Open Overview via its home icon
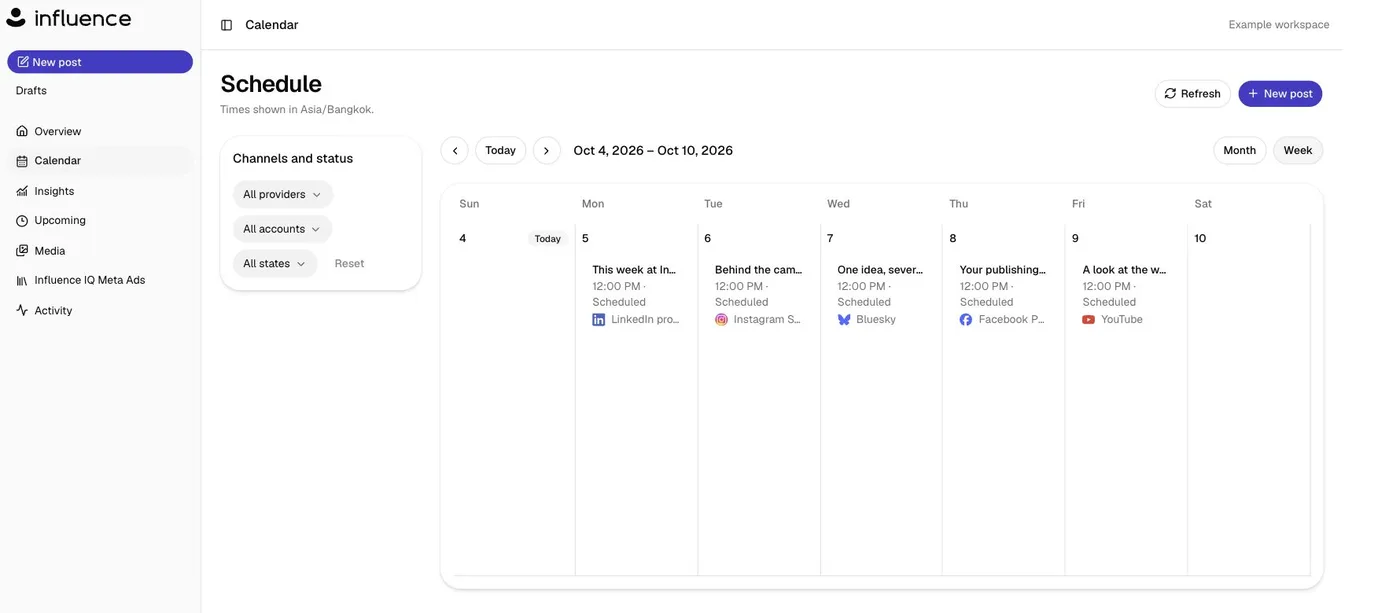Image resolution: width=1400 pixels, height=613 pixels. 22,131
